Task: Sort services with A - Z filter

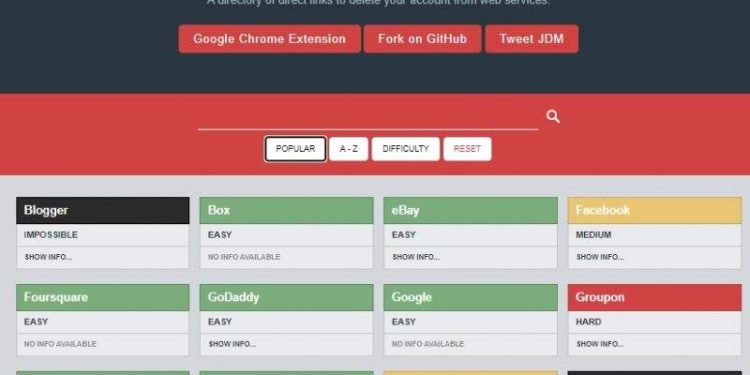Action: coord(349,149)
